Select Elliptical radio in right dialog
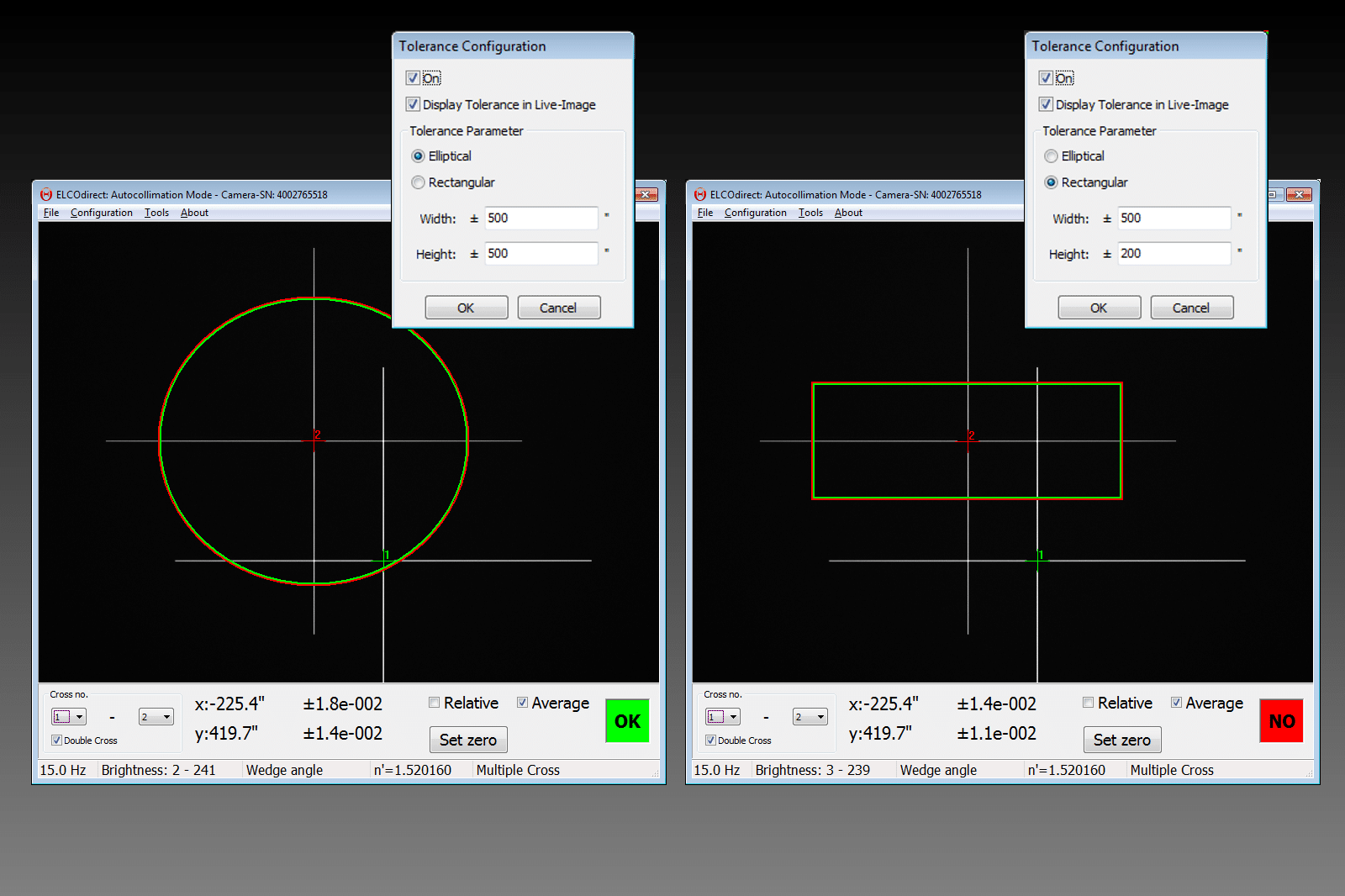Viewport: 1345px width, 896px height. pyautogui.click(x=1051, y=156)
